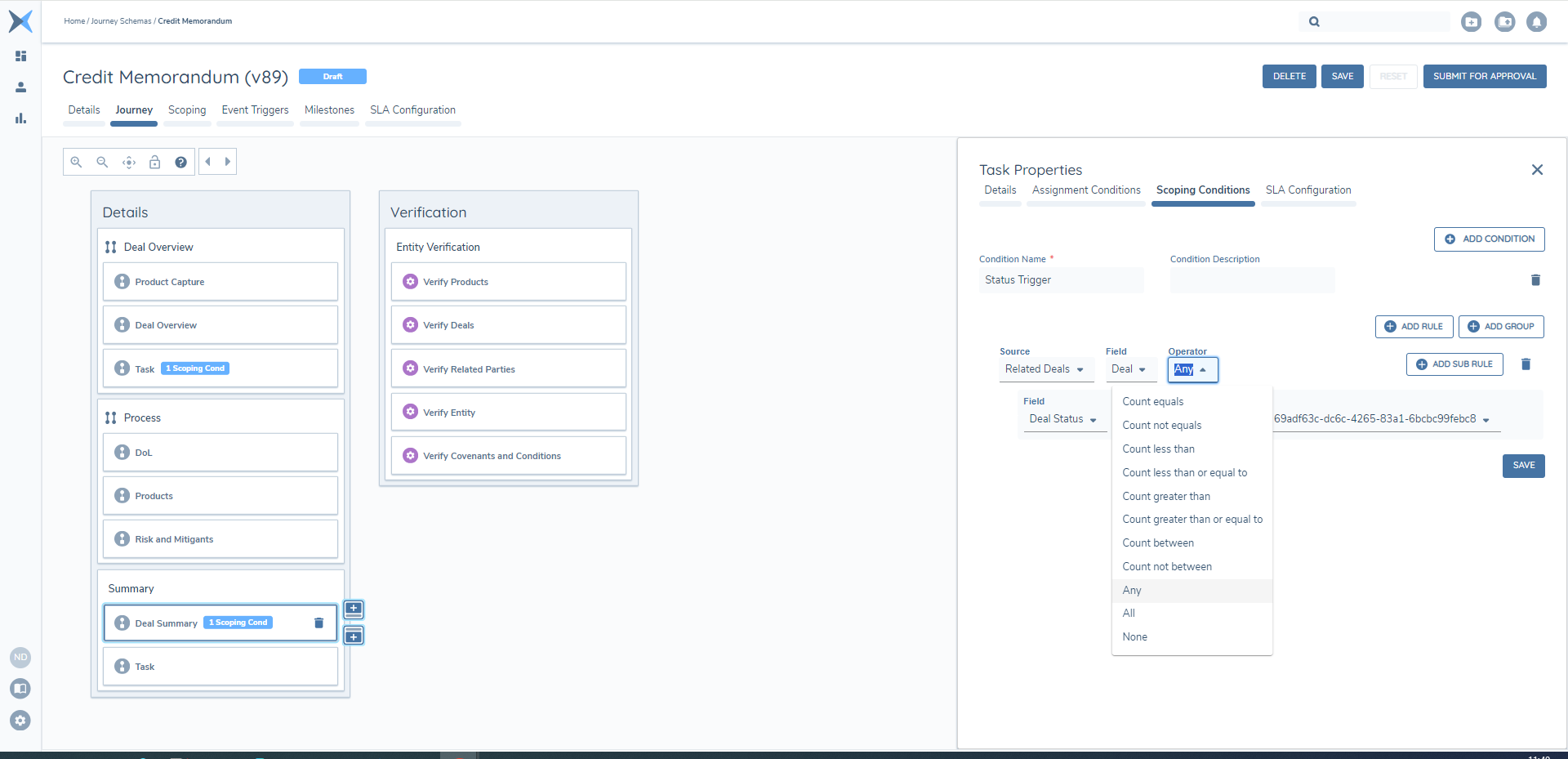1568x759 pixels.
Task: Choose 'All' in the operator list
Action: tap(1129, 614)
